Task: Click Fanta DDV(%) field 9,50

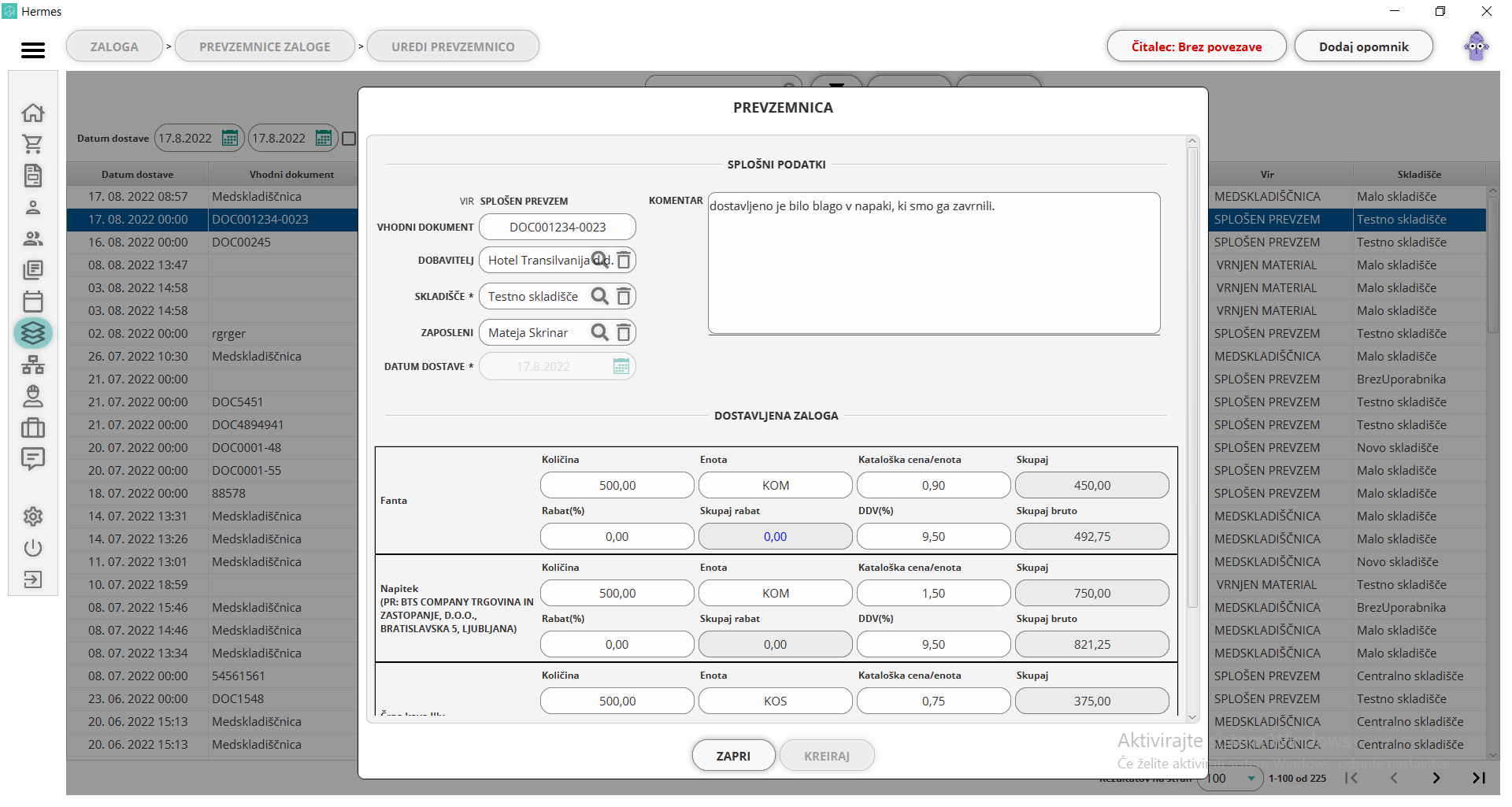Action: coord(934,536)
